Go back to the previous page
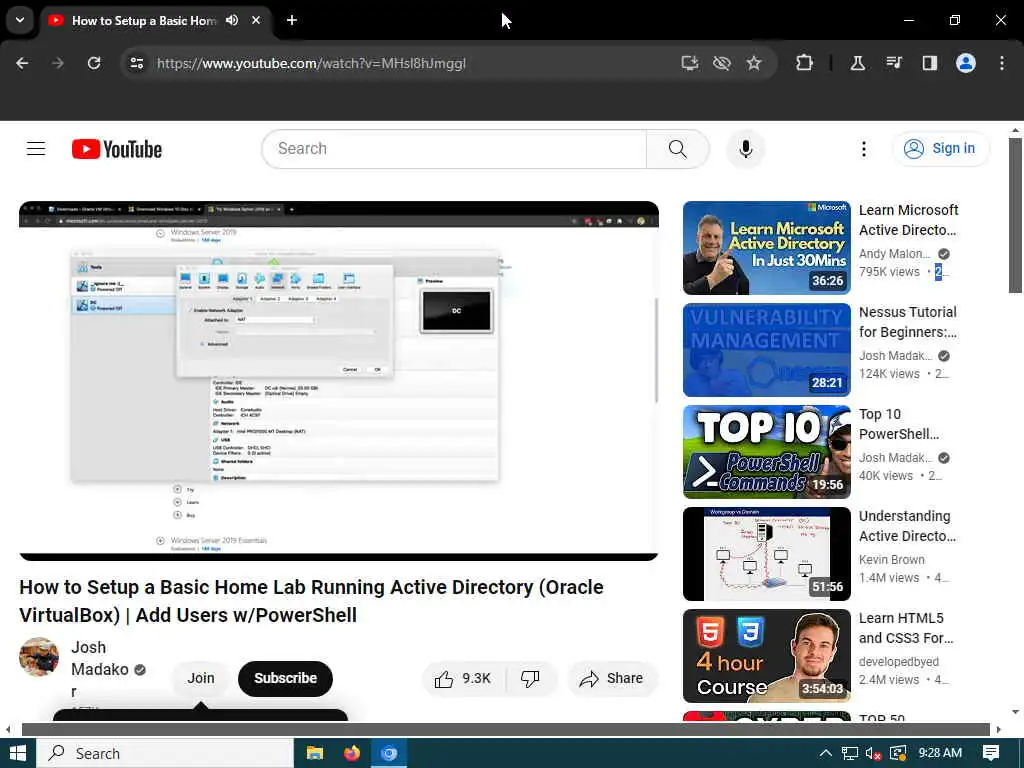The width and height of the screenshot is (1024, 768). tap(22, 63)
